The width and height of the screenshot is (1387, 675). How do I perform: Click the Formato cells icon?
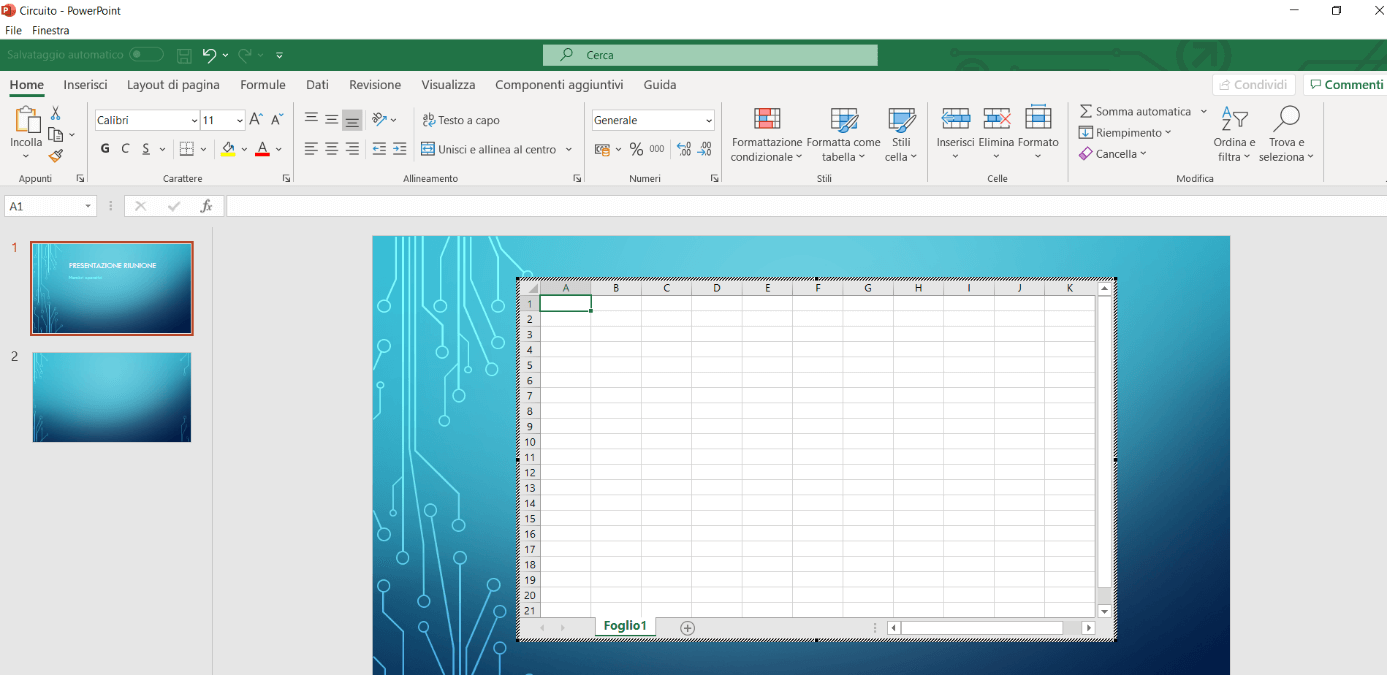[1038, 118]
